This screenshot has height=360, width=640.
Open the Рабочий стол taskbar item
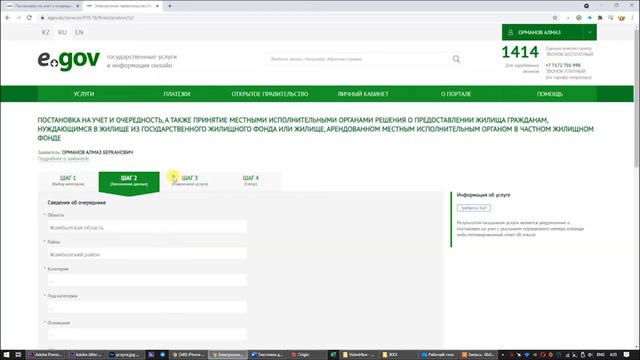[x=438, y=355]
